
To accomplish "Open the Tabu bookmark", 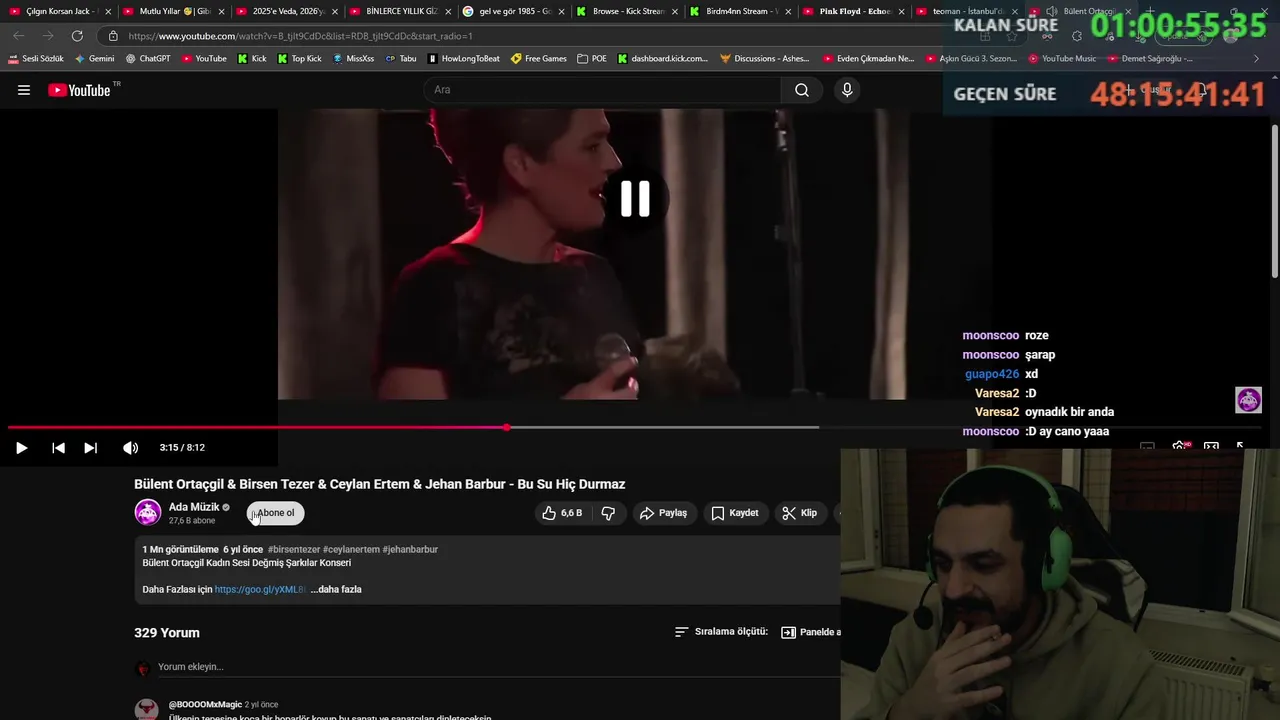I will [x=401, y=59].
